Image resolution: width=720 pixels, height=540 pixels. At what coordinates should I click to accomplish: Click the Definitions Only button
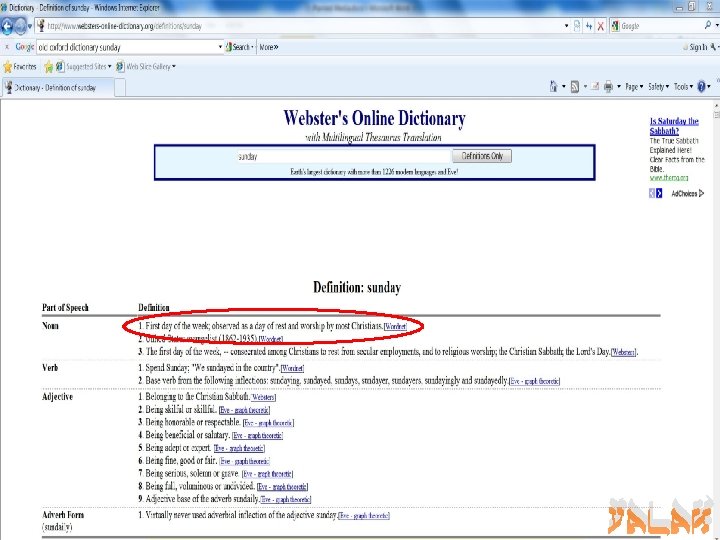pyautogui.click(x=482, y=156)
